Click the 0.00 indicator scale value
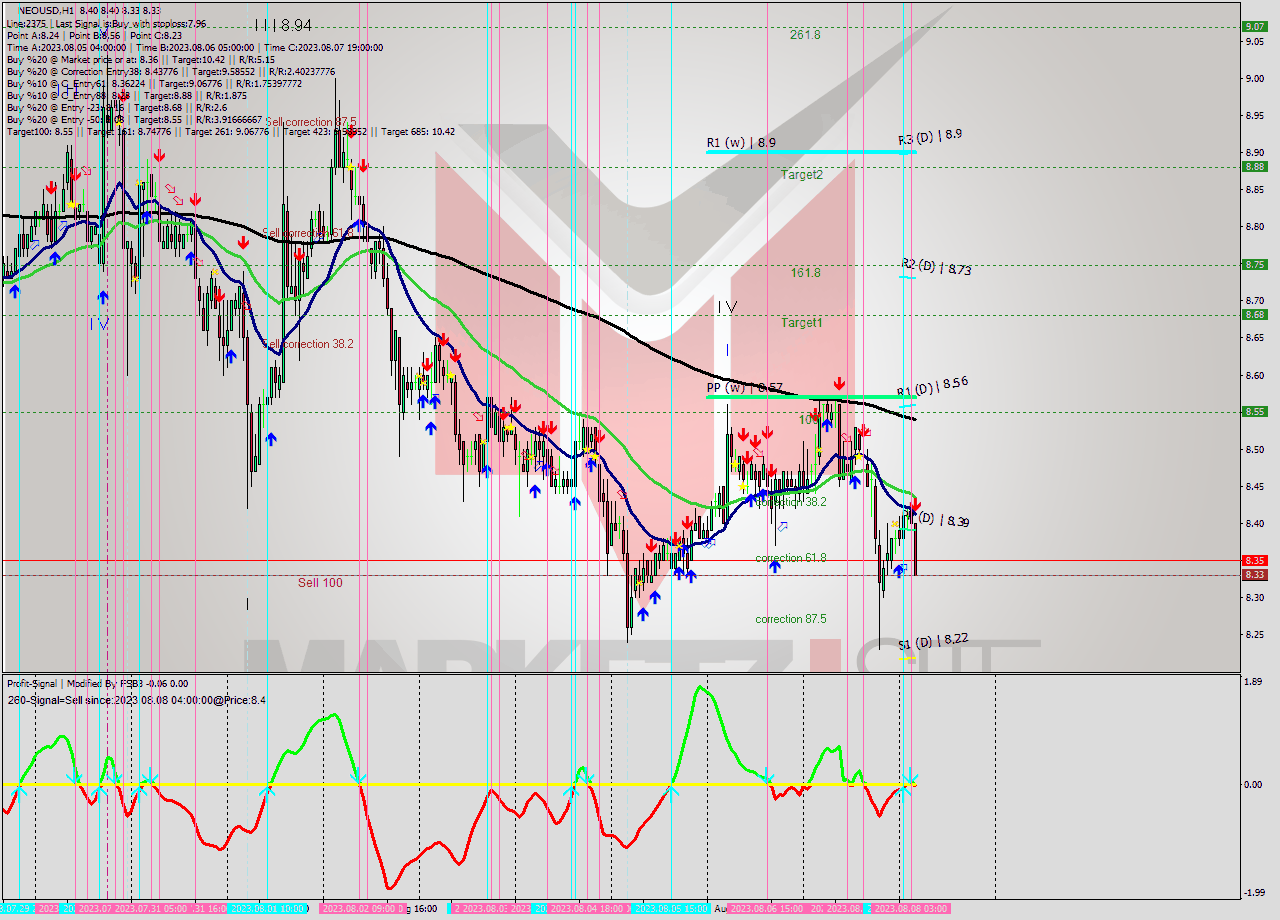The height and width of the screenshot is (920, 1280). 1255,785
